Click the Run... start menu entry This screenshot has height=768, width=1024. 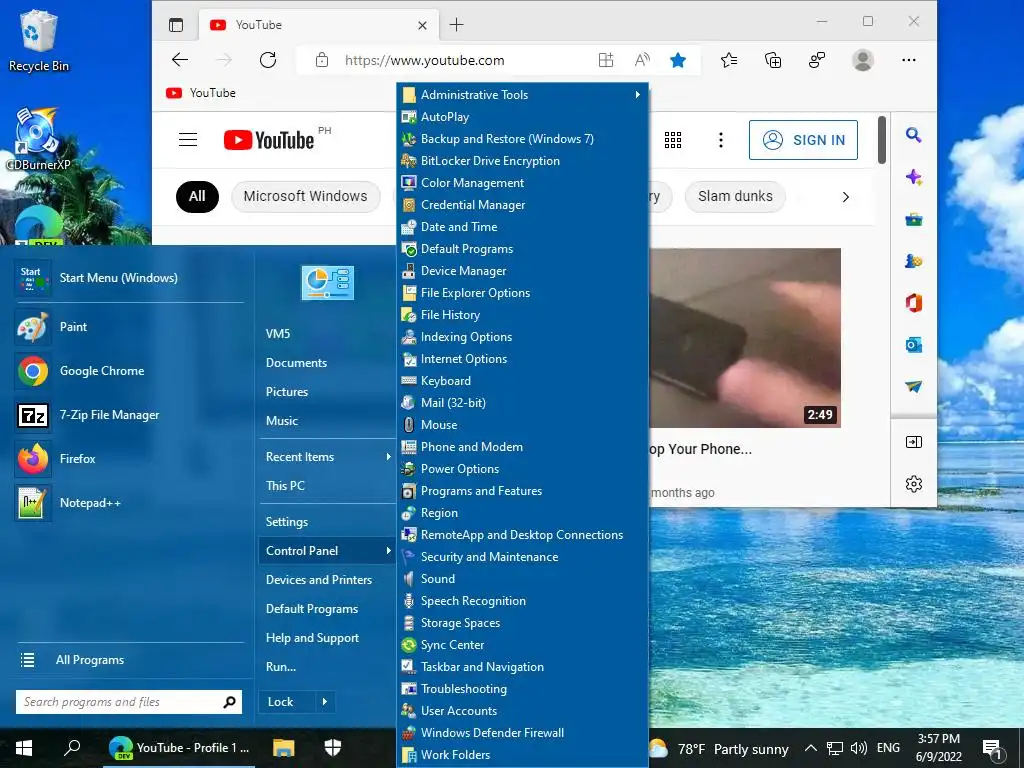pyautogui.click(x=327, y=667)
